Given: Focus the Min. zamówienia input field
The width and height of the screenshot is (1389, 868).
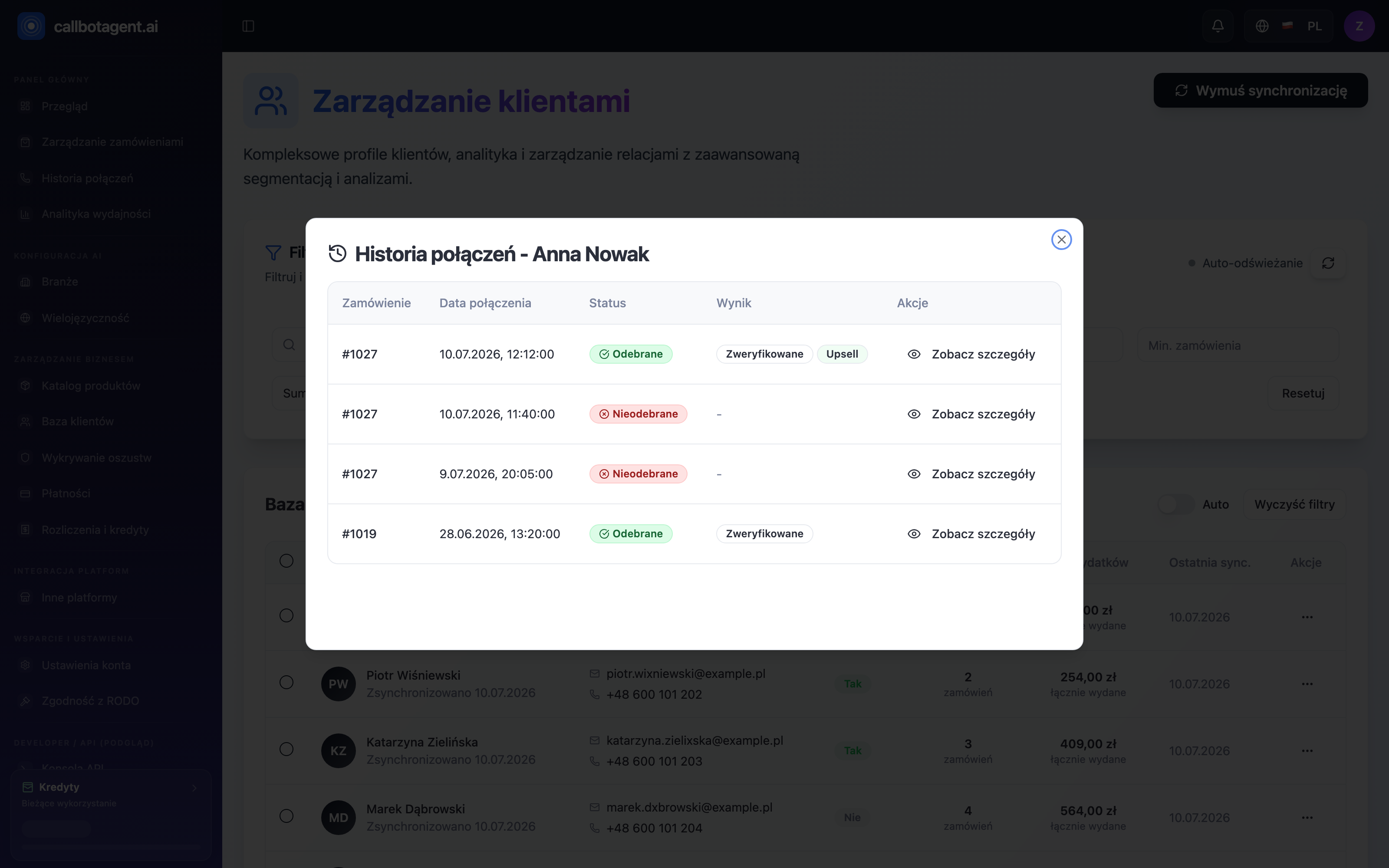Looking at the screenshot, I should pos(1238,345).
